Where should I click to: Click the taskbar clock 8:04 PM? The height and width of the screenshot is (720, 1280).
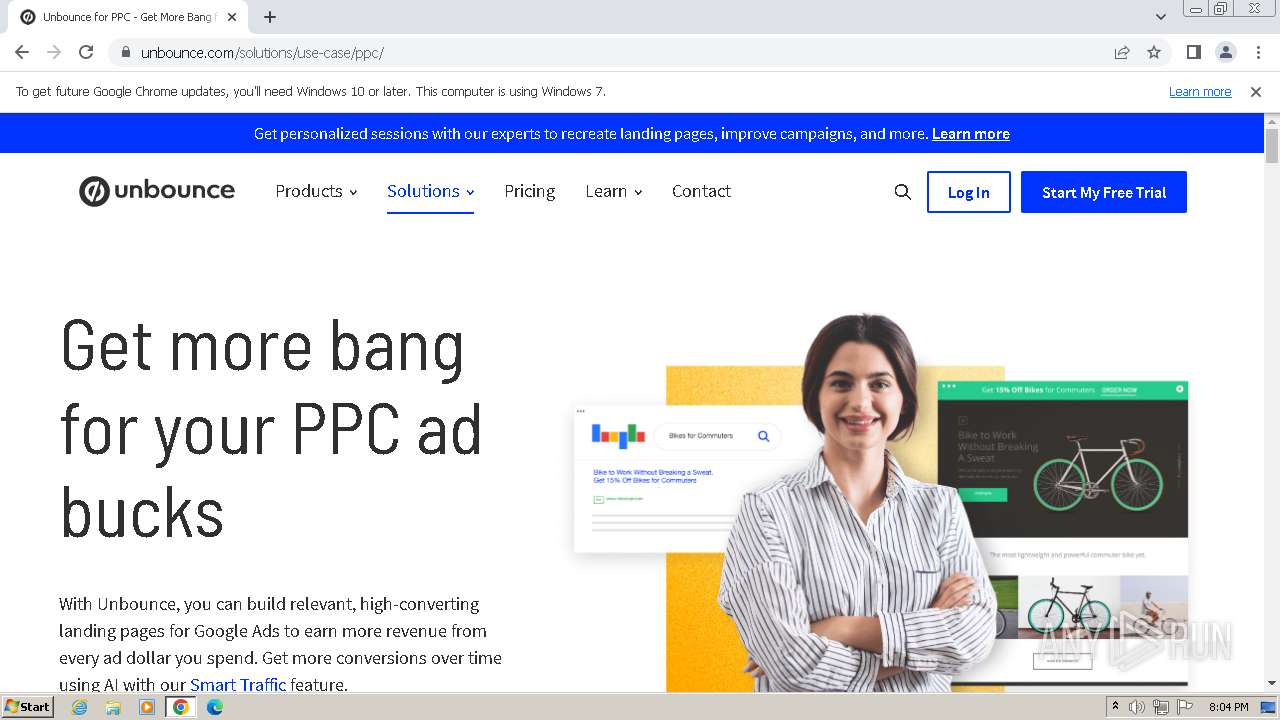[1228, 707]
